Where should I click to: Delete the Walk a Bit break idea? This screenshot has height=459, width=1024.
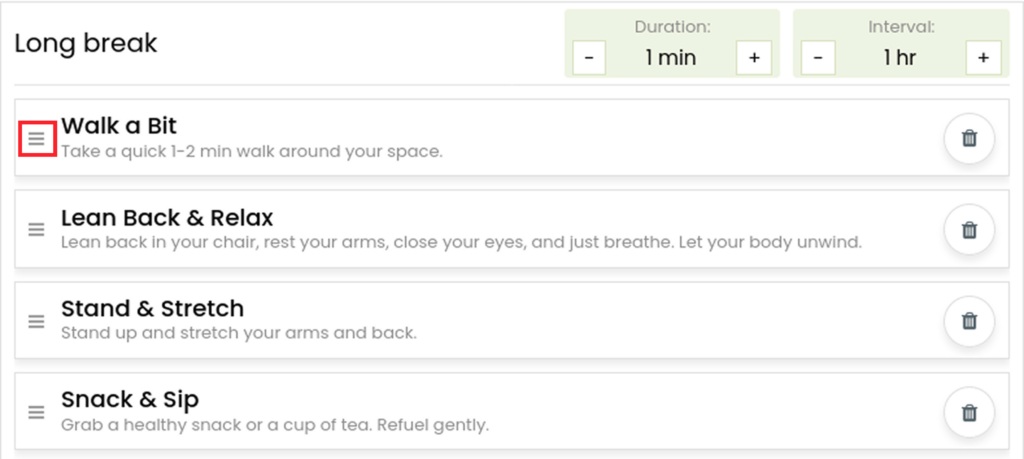coord(969,138)
